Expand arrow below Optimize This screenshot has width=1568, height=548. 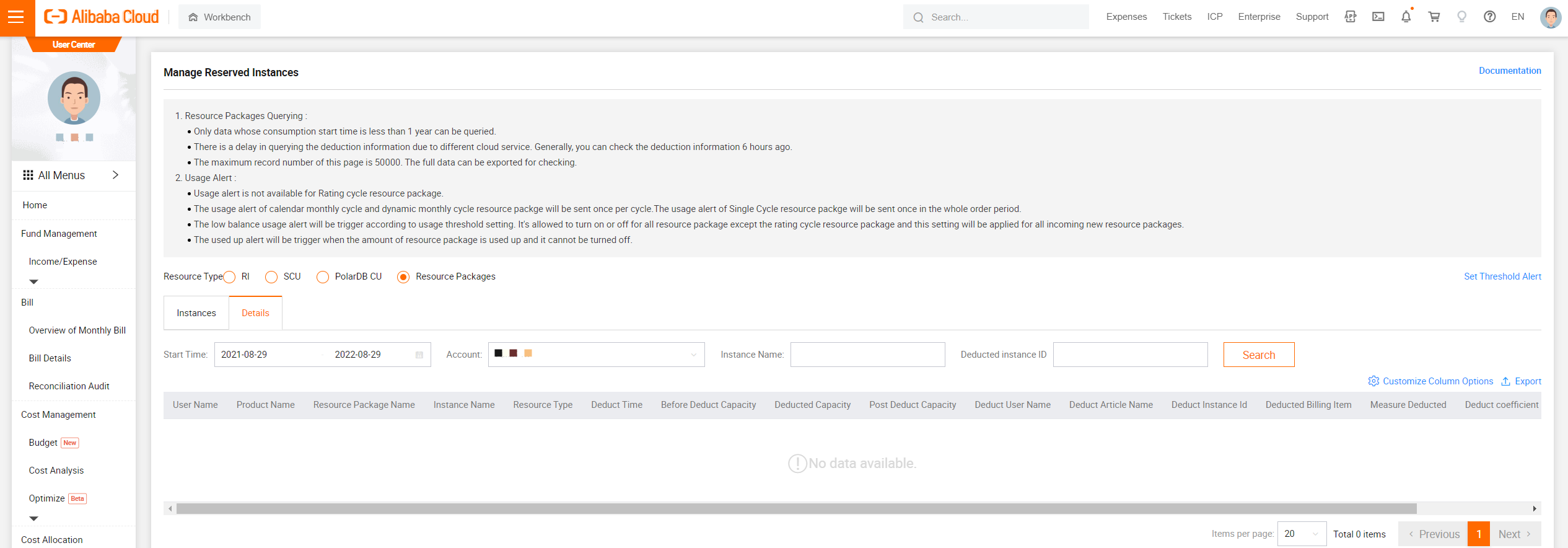pos(34,518)
